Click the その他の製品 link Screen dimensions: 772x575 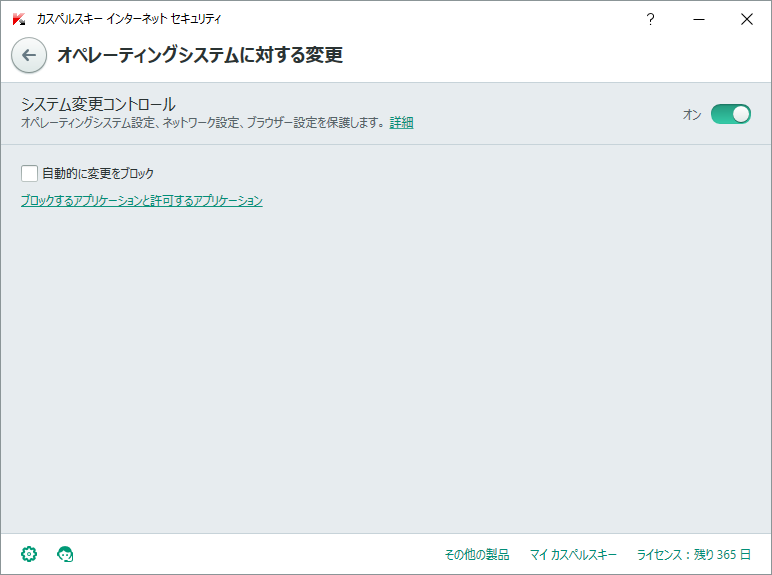coord(477,555)
